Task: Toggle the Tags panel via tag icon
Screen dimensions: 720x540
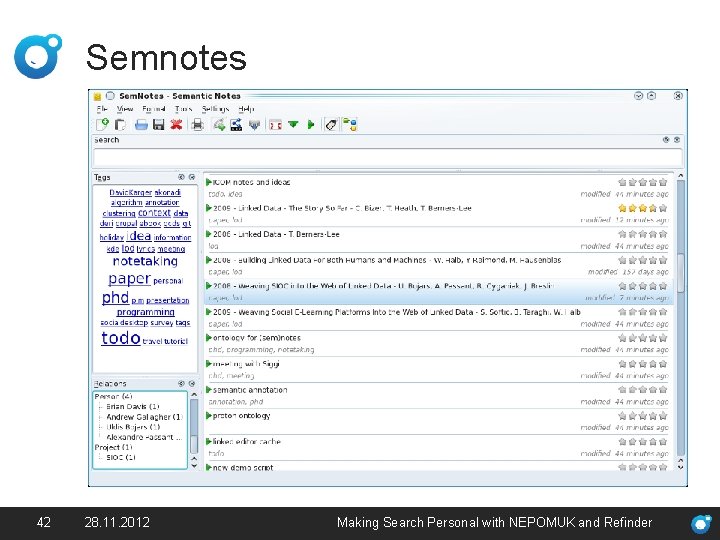Action: pos(331,124)
